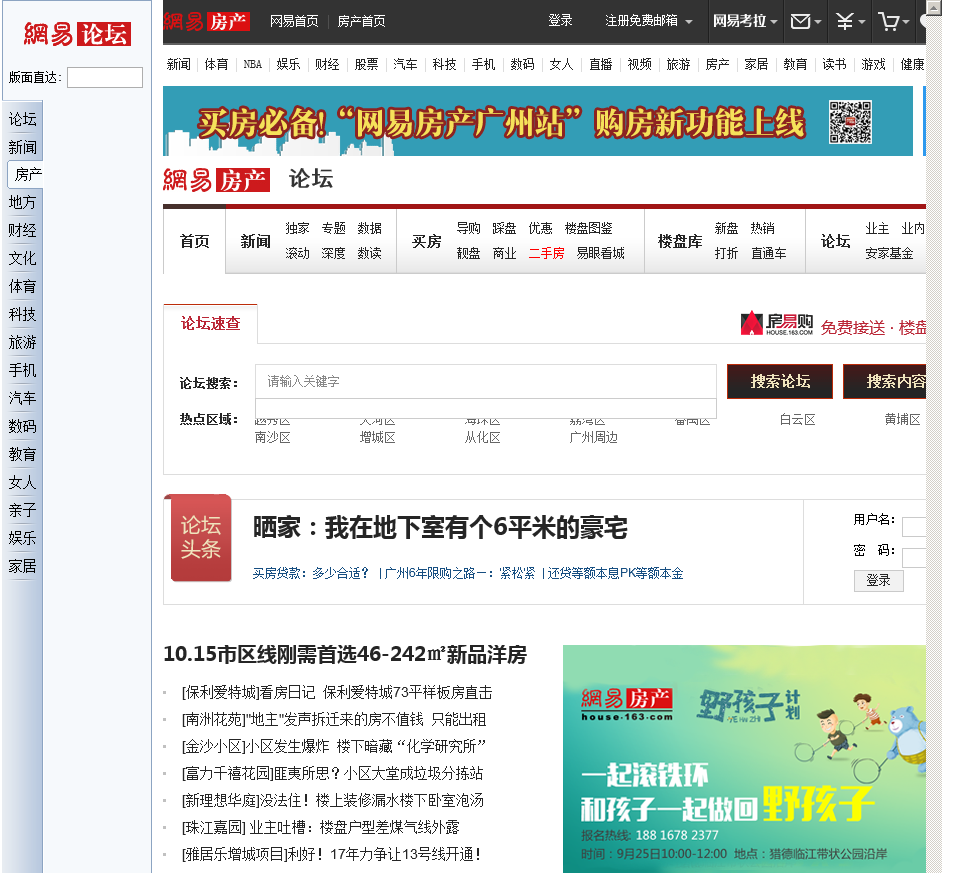Open 10.15市区线刚需首选 headline
960x873 pixels.
345,654
